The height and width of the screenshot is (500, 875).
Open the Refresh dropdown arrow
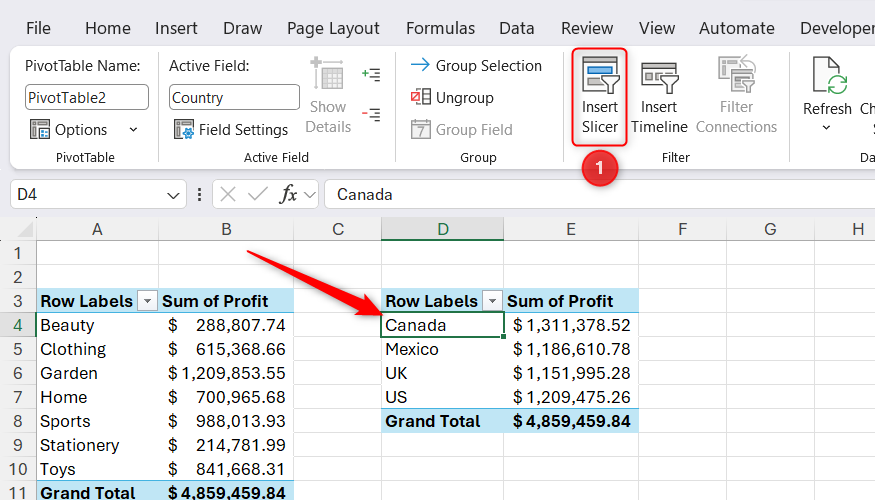(x=826, y=128)
